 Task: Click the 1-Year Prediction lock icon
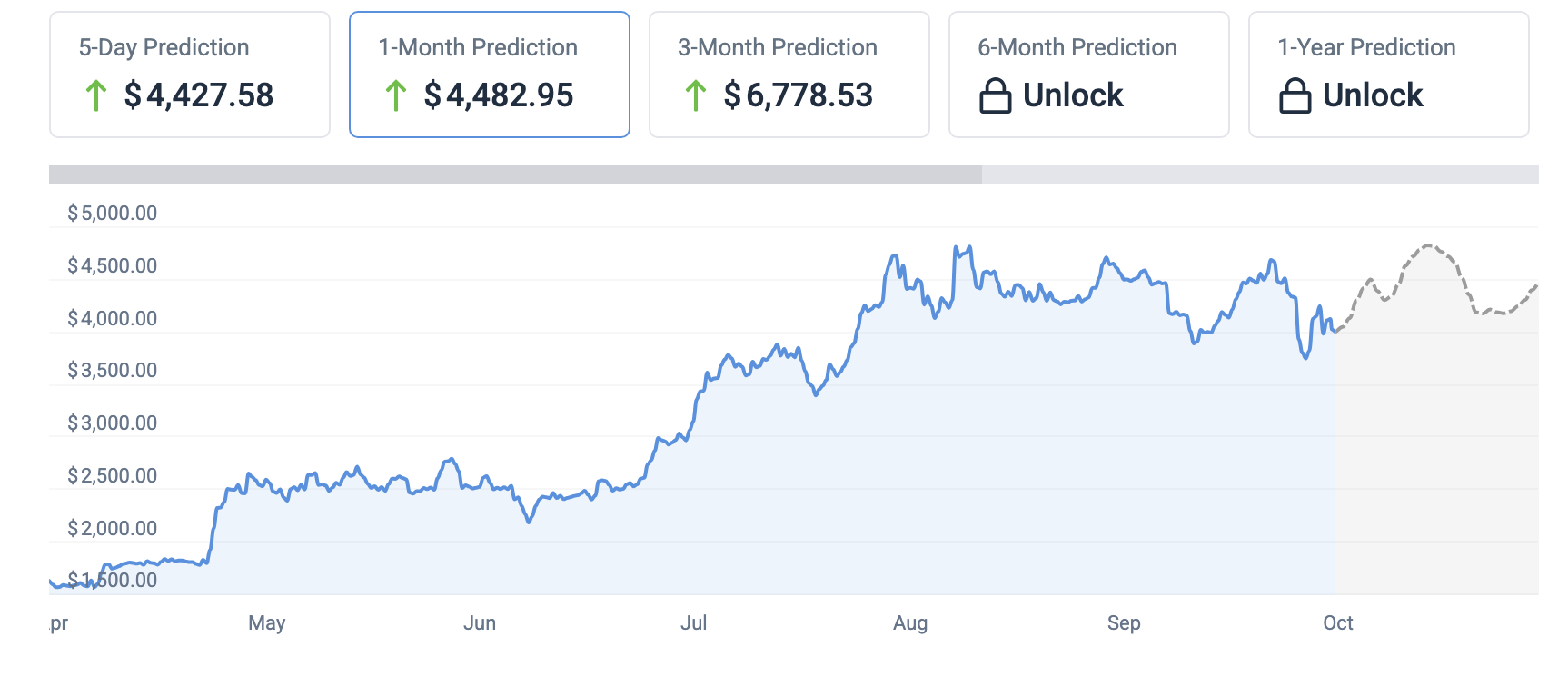1295,95
